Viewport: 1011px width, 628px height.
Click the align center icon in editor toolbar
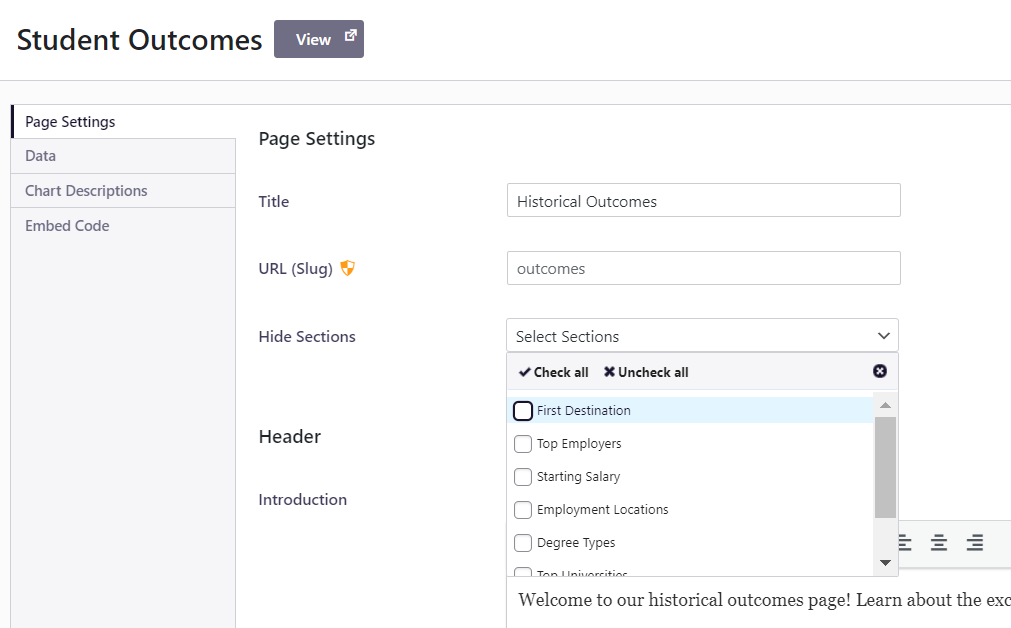pyautogui.click(x=939, y=543)
